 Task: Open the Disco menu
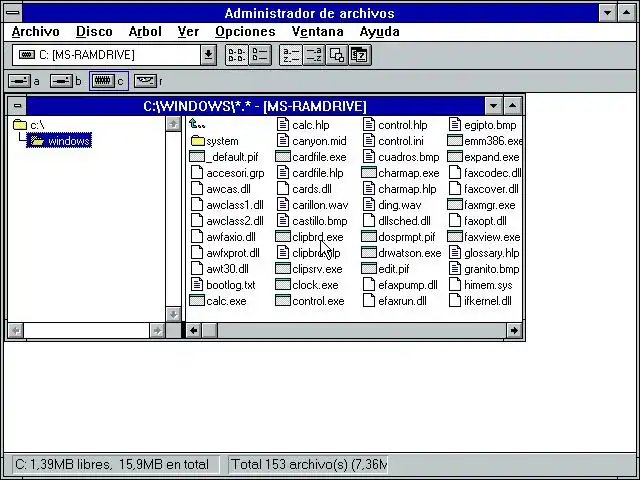point(94,31)
